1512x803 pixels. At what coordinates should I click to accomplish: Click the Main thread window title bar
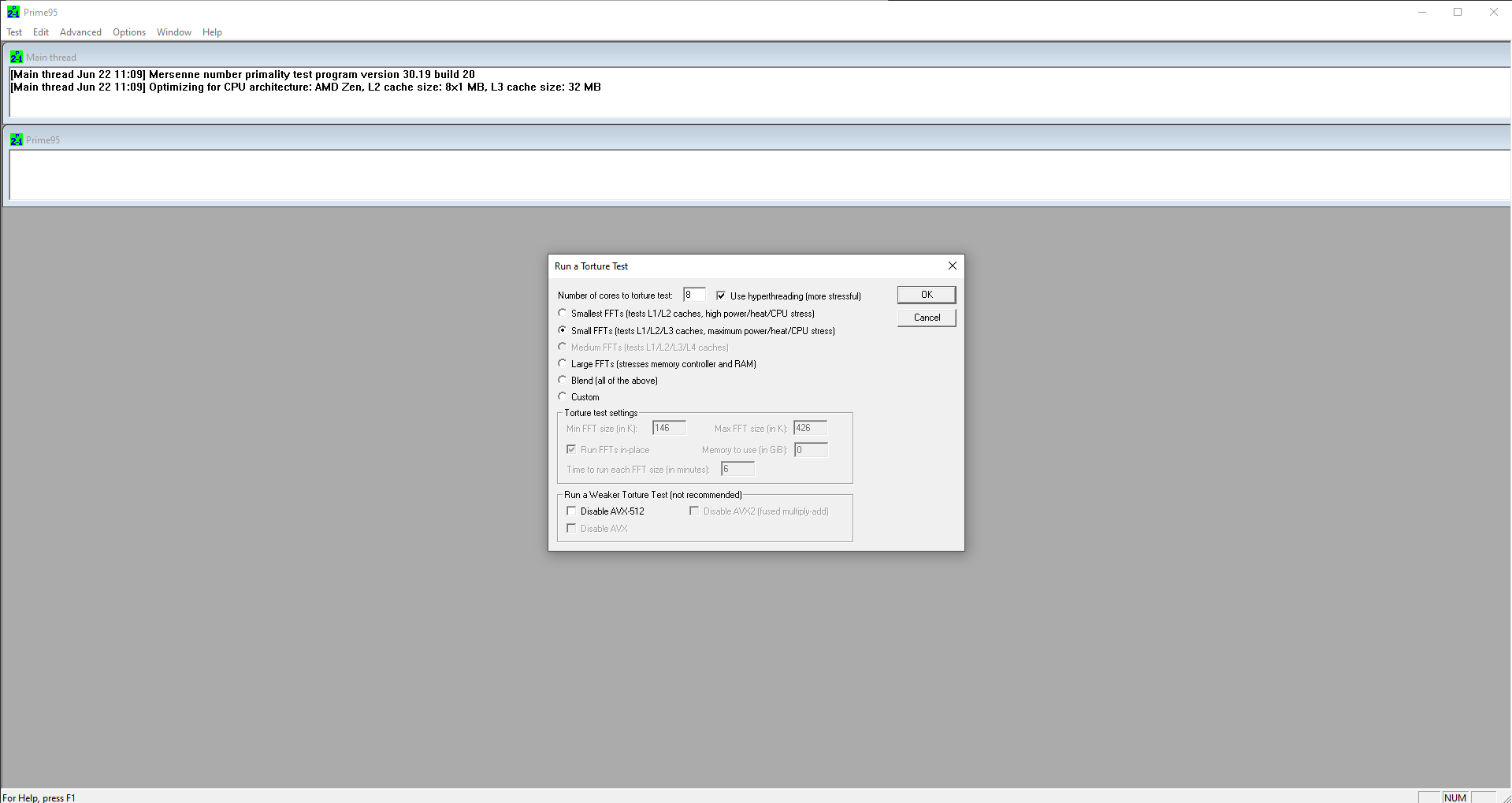(x=756, y=57)
